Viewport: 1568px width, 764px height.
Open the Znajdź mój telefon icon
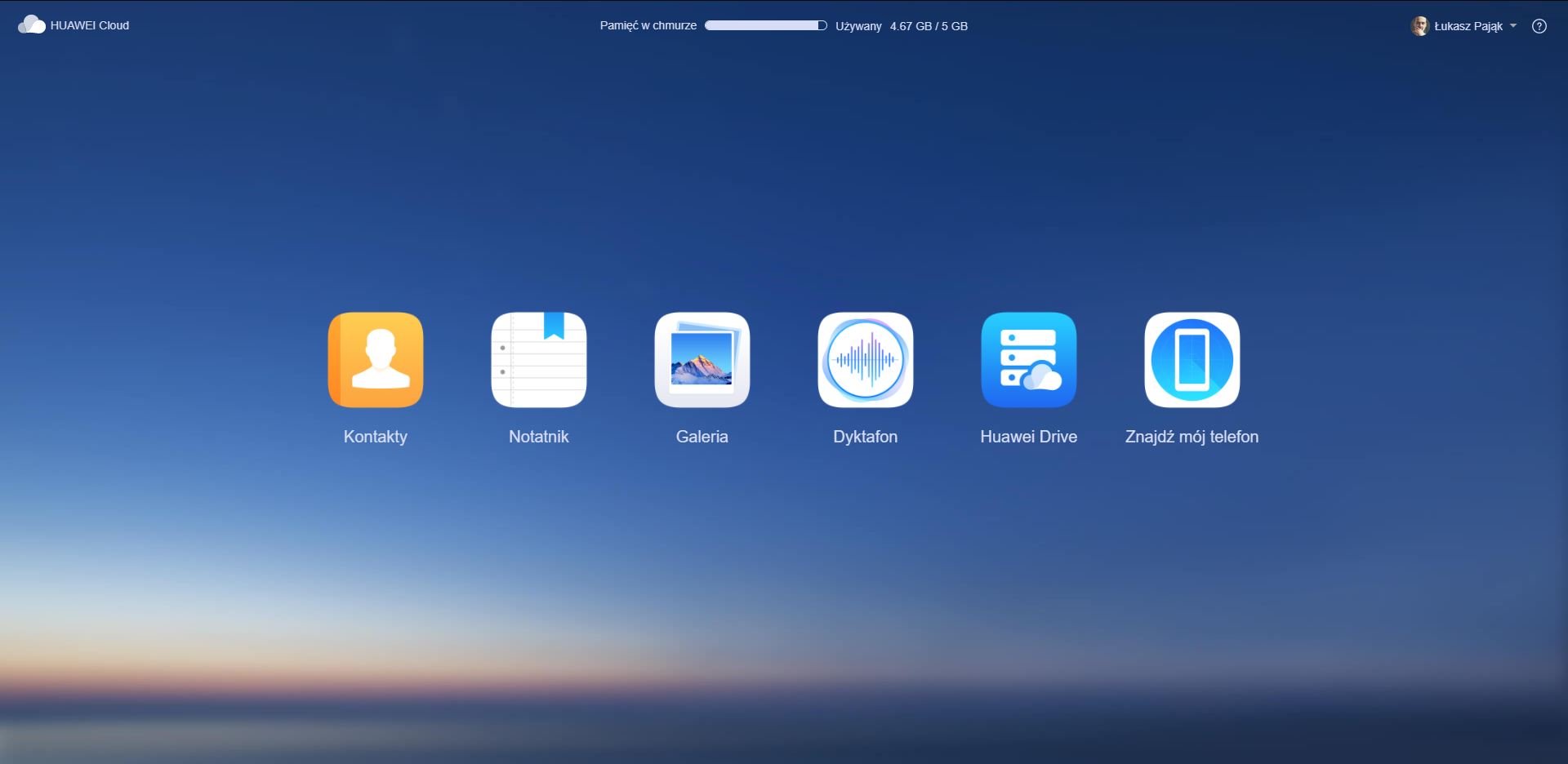(1192, 360)
